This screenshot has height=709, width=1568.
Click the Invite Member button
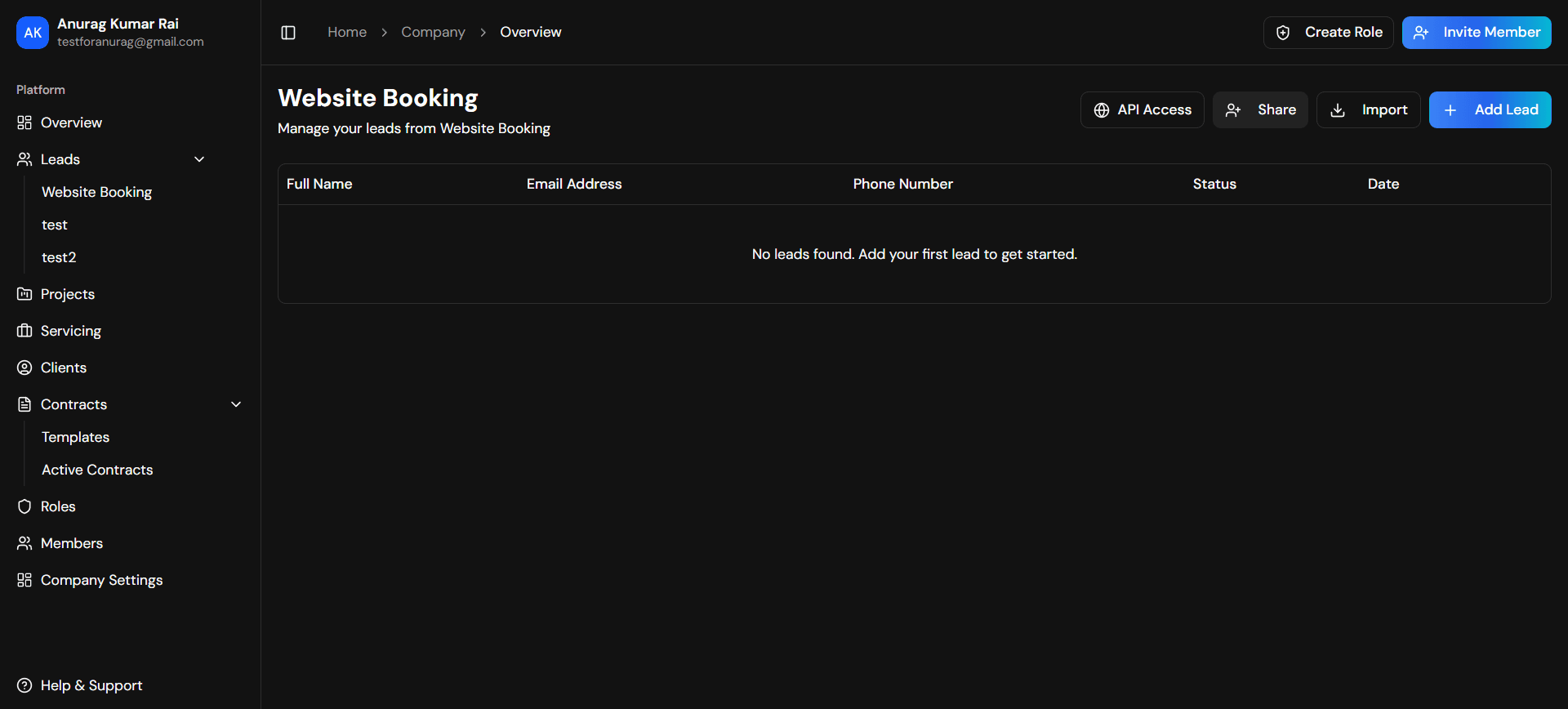coord(1477,33)
